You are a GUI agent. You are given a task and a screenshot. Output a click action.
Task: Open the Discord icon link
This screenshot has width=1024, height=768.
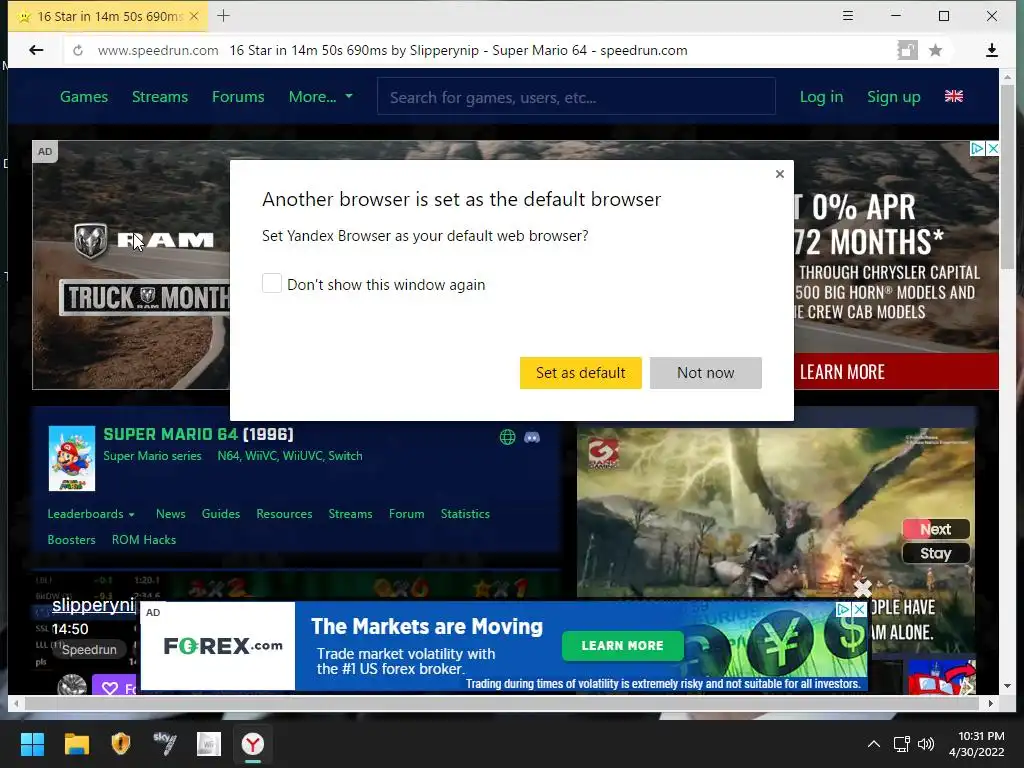point(532,437)
